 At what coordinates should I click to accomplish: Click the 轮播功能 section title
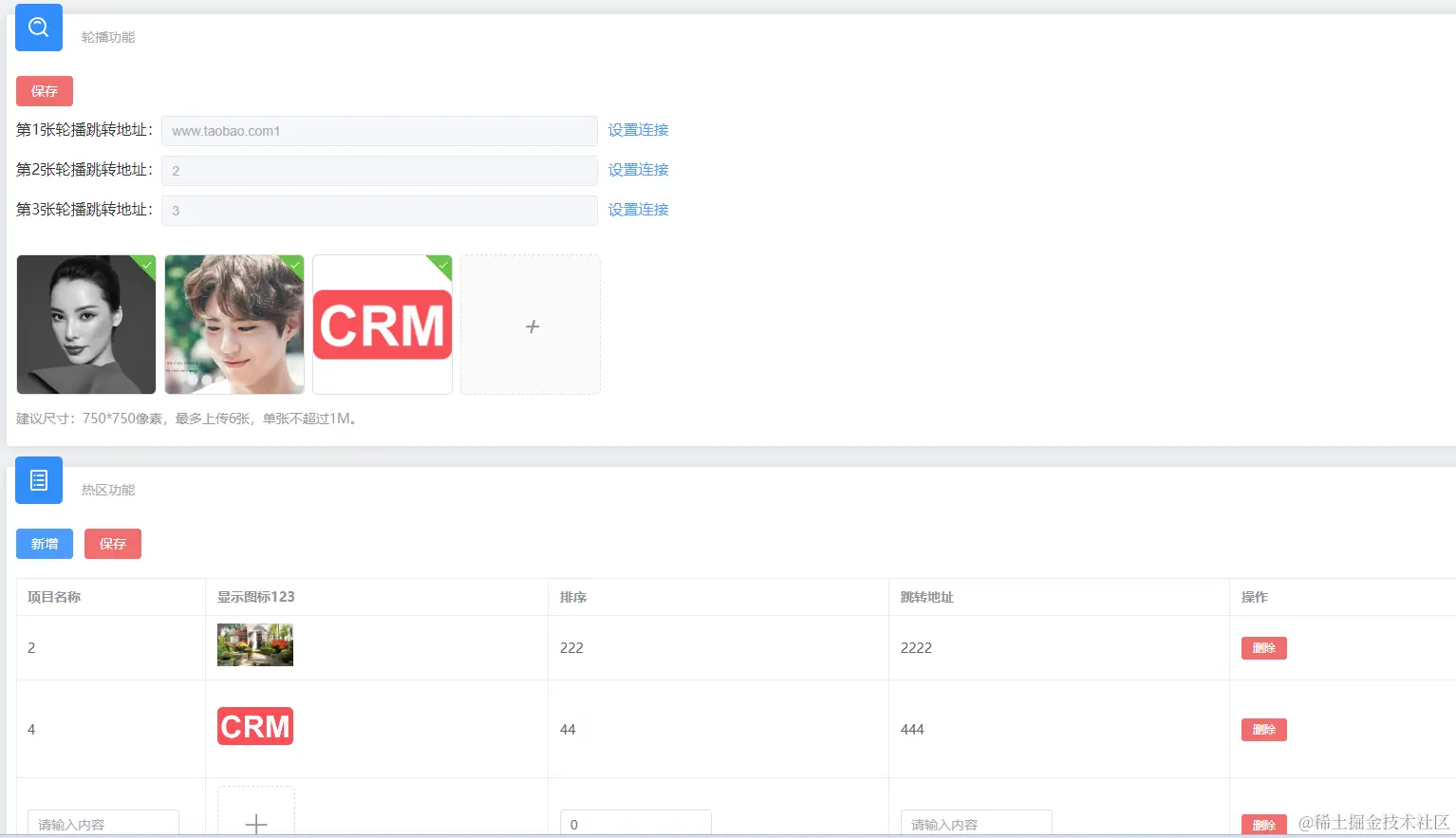point(108,37)
